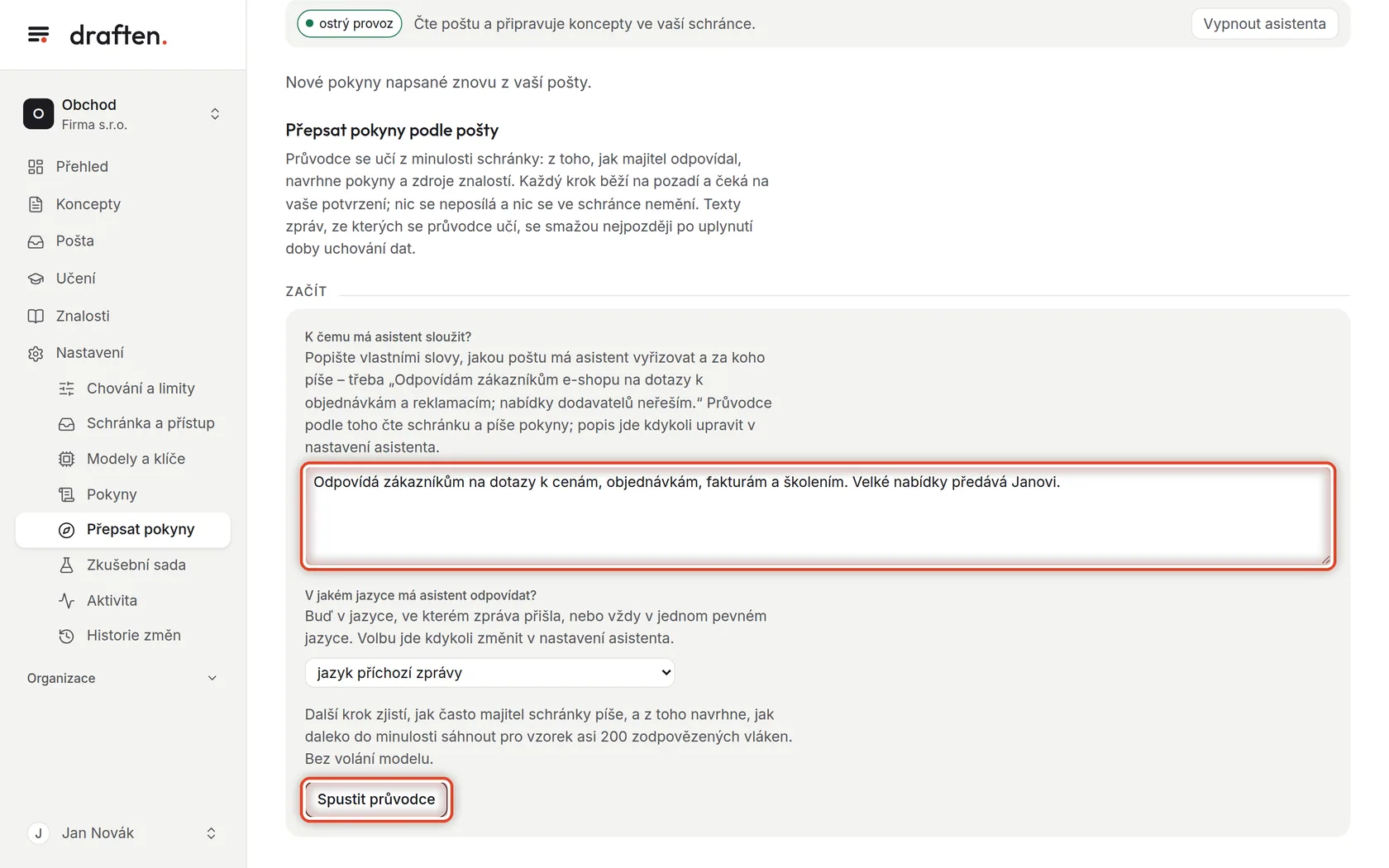Click Vypnout asistenta to disable assistant
1389x868 pixels.
1264,24
